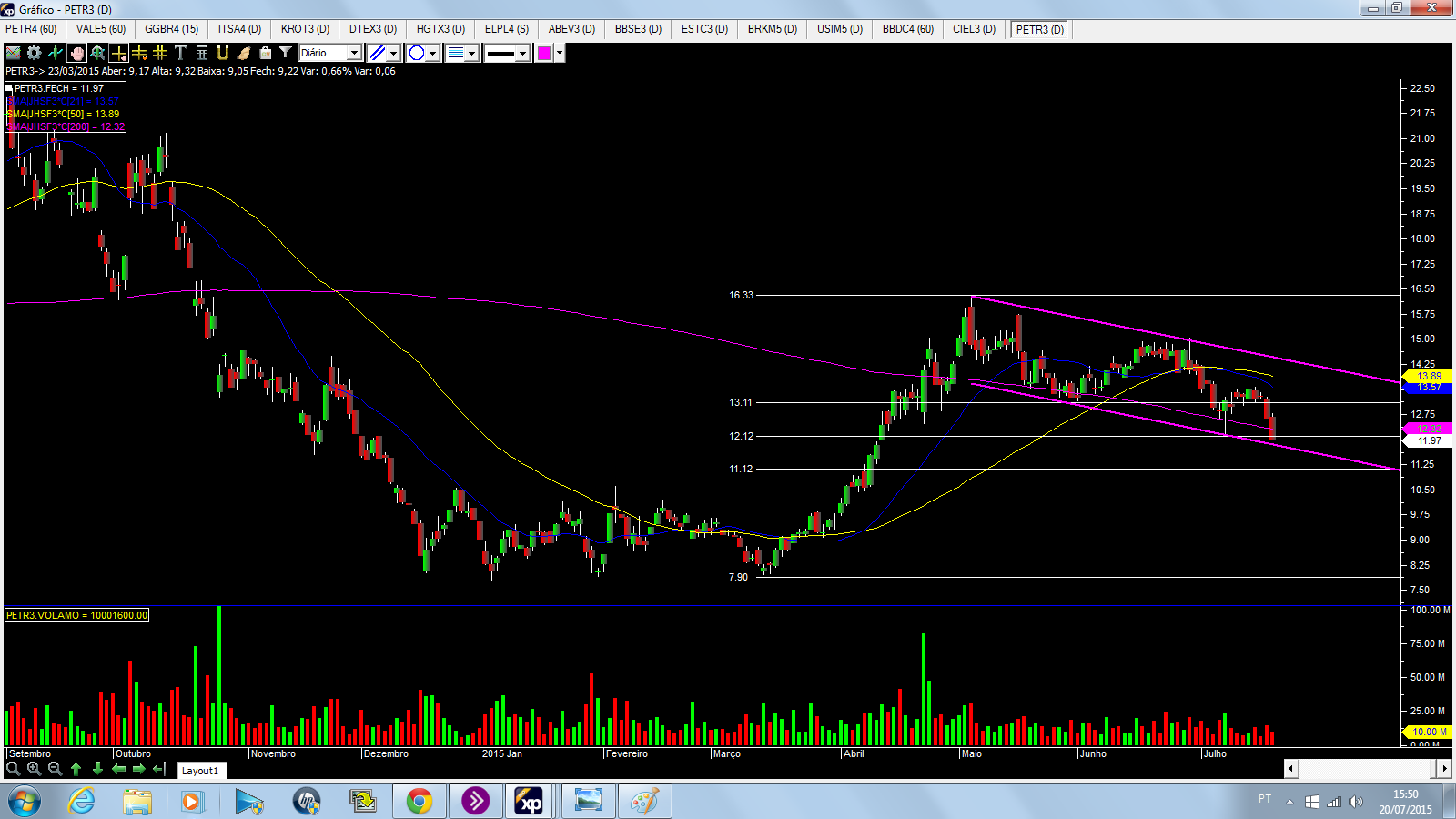Viewport: 1456px width, 819px height.
Task: Click the green up arrow icon
Action: 76,769
